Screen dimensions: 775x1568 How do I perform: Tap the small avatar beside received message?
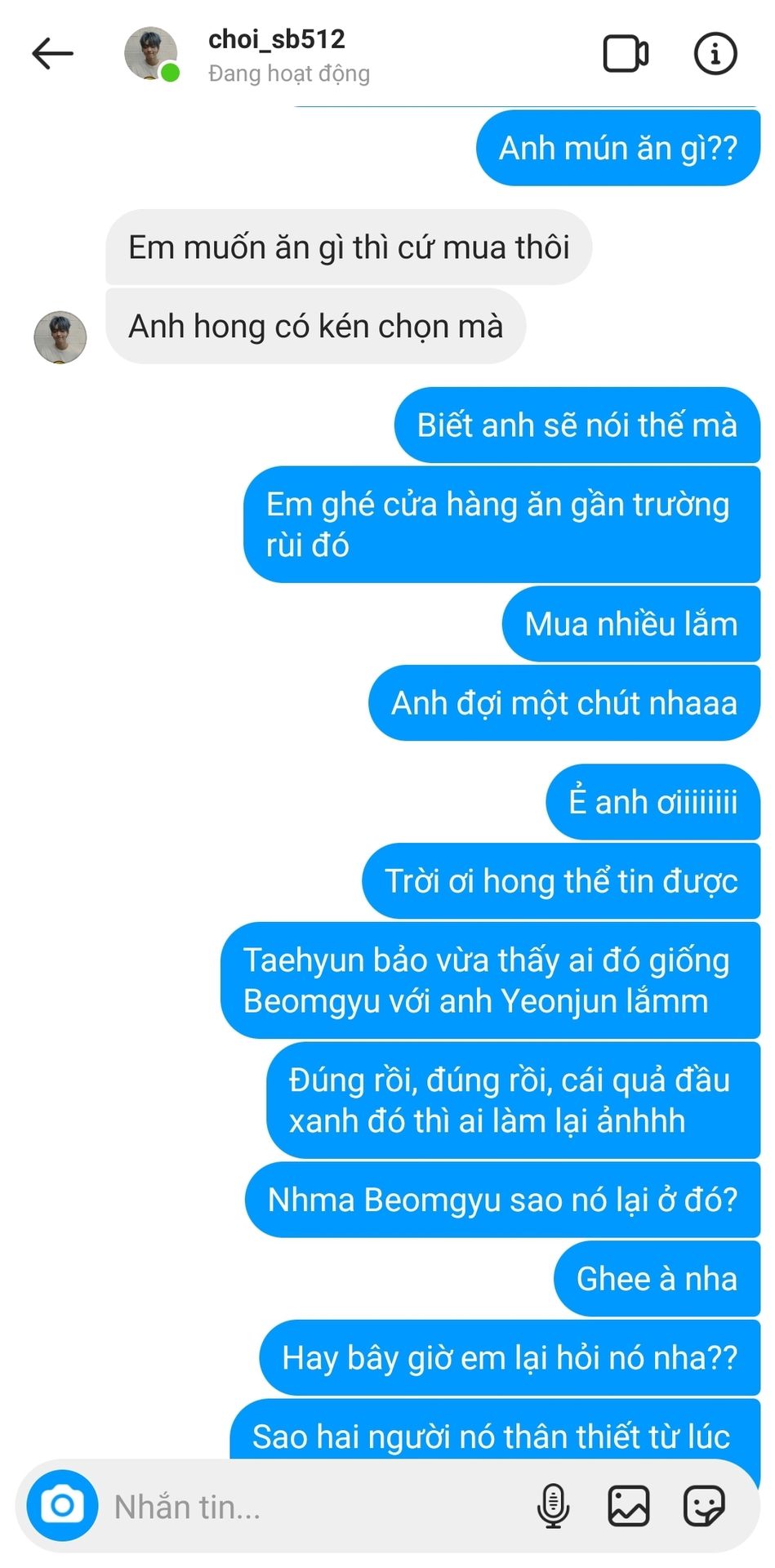pos(60,336)
